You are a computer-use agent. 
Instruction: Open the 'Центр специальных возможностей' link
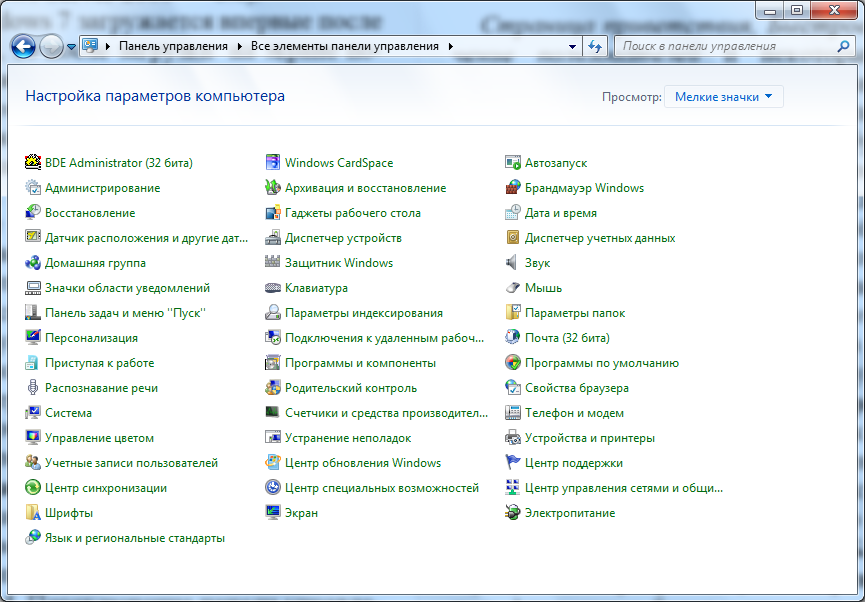(382, 488)
